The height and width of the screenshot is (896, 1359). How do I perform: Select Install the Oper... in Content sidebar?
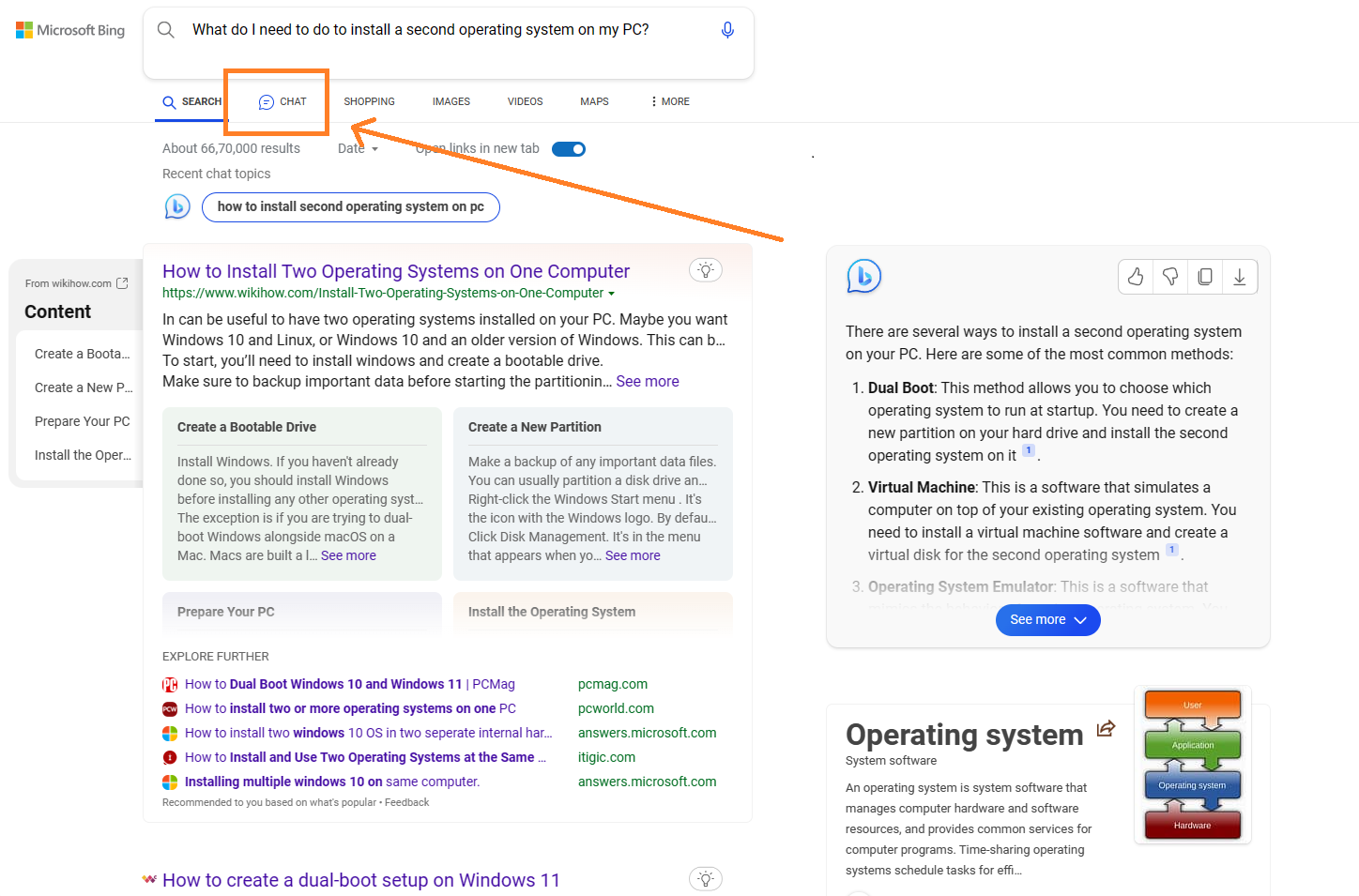[83, 455]
